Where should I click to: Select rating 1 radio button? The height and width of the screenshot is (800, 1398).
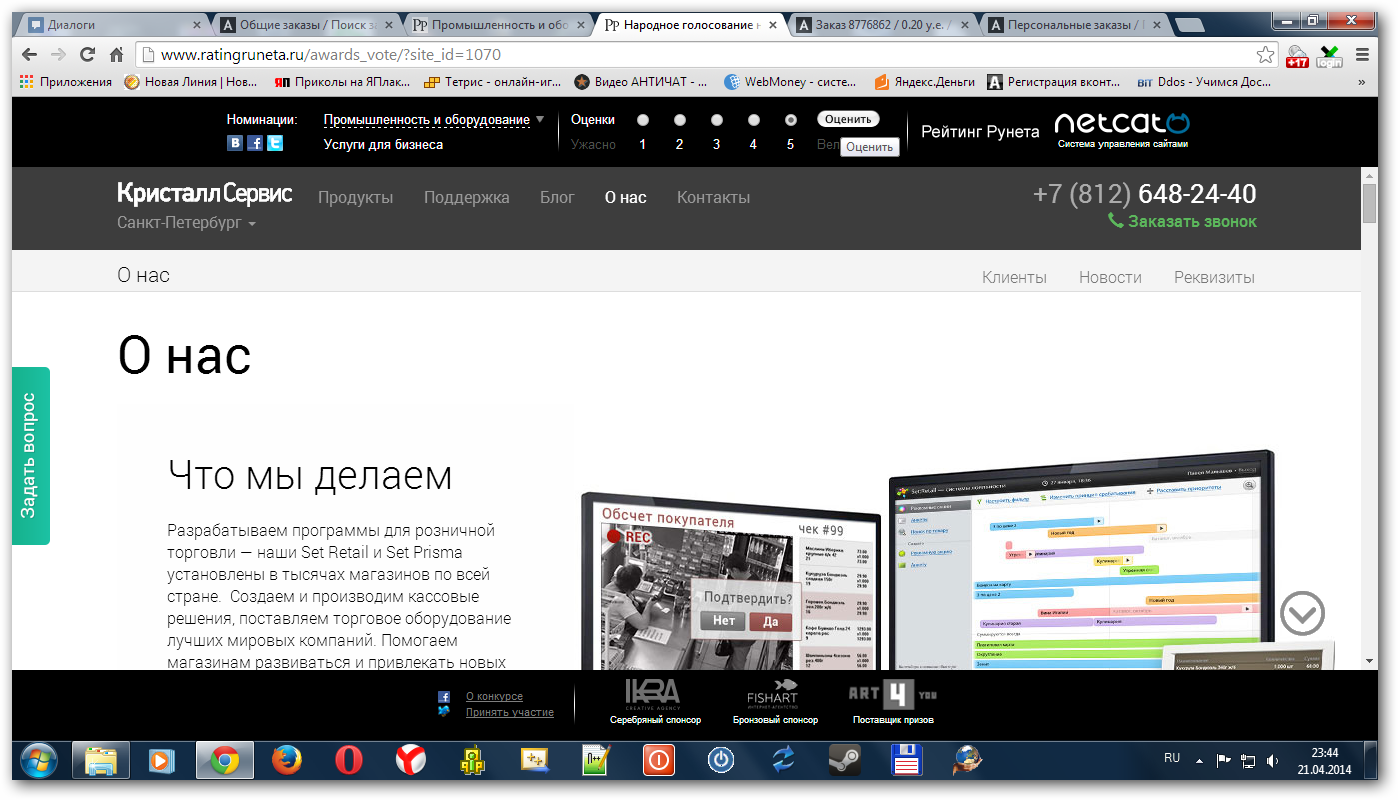click(643, 120)
